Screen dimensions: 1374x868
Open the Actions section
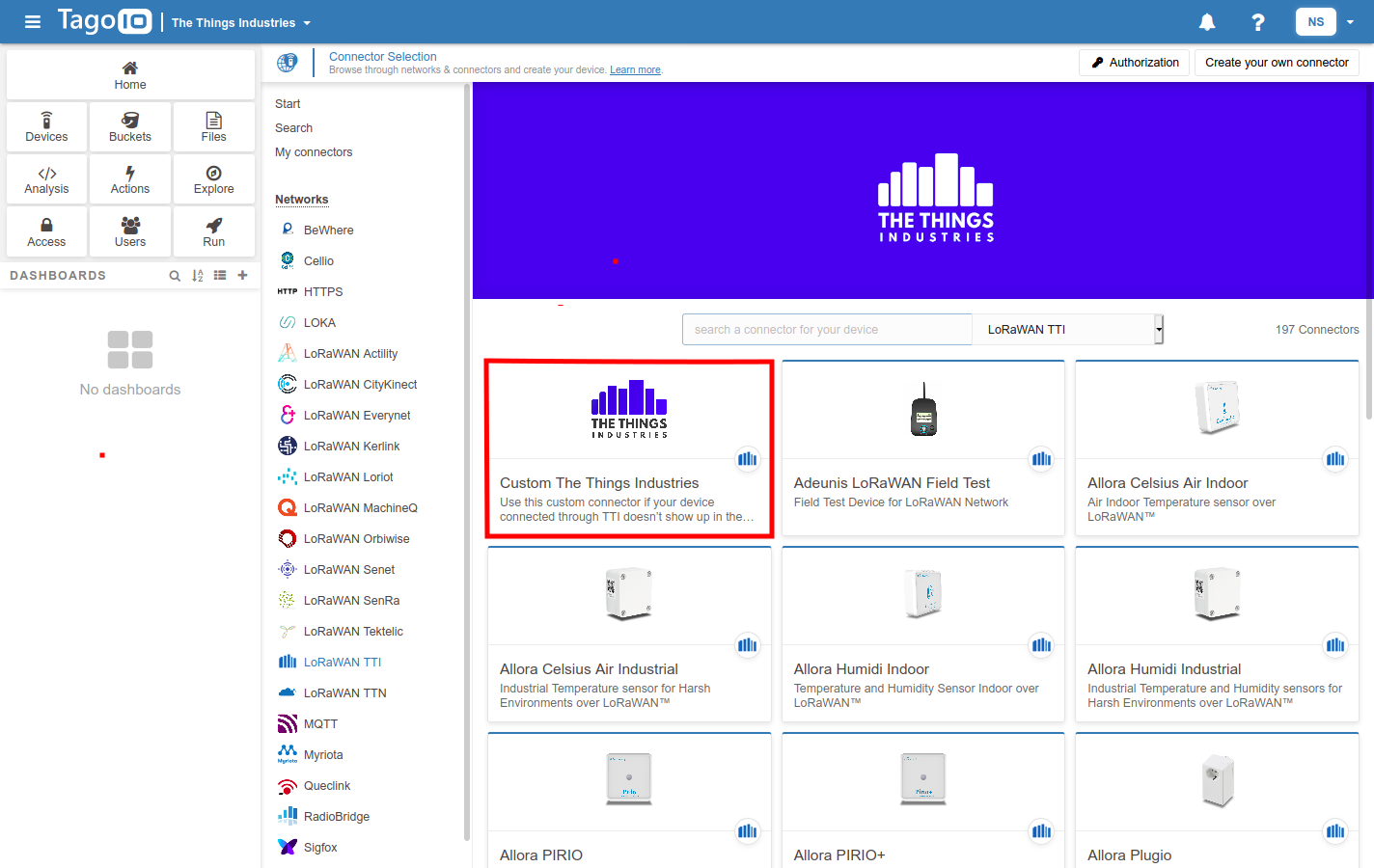pos(129,178)
